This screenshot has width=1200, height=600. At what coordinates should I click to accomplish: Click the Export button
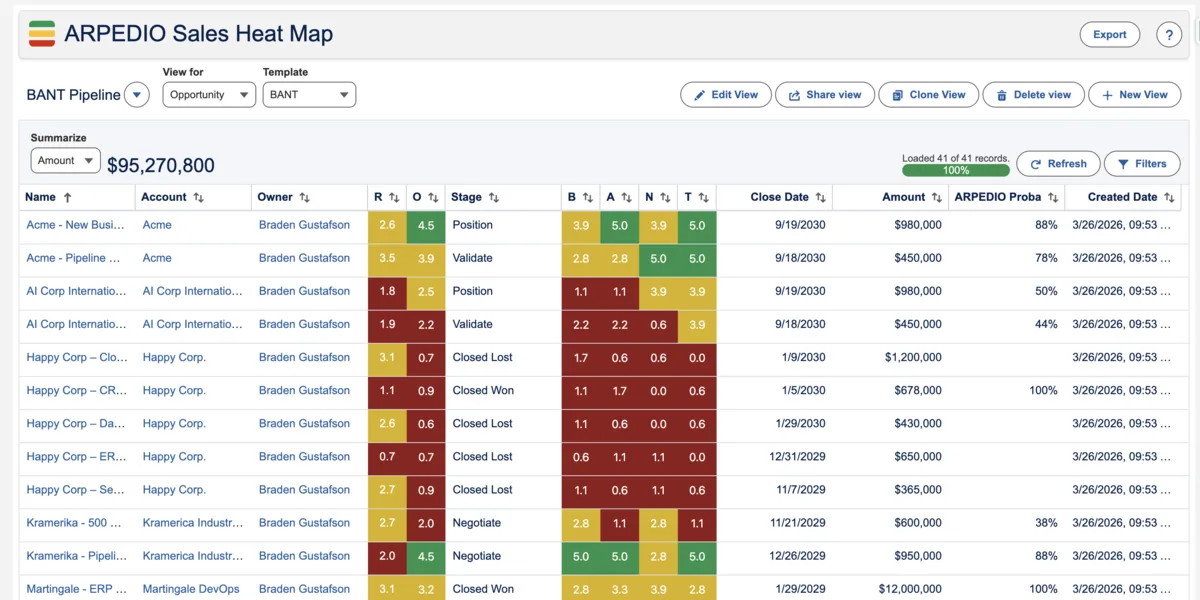tap(1109, 33)
